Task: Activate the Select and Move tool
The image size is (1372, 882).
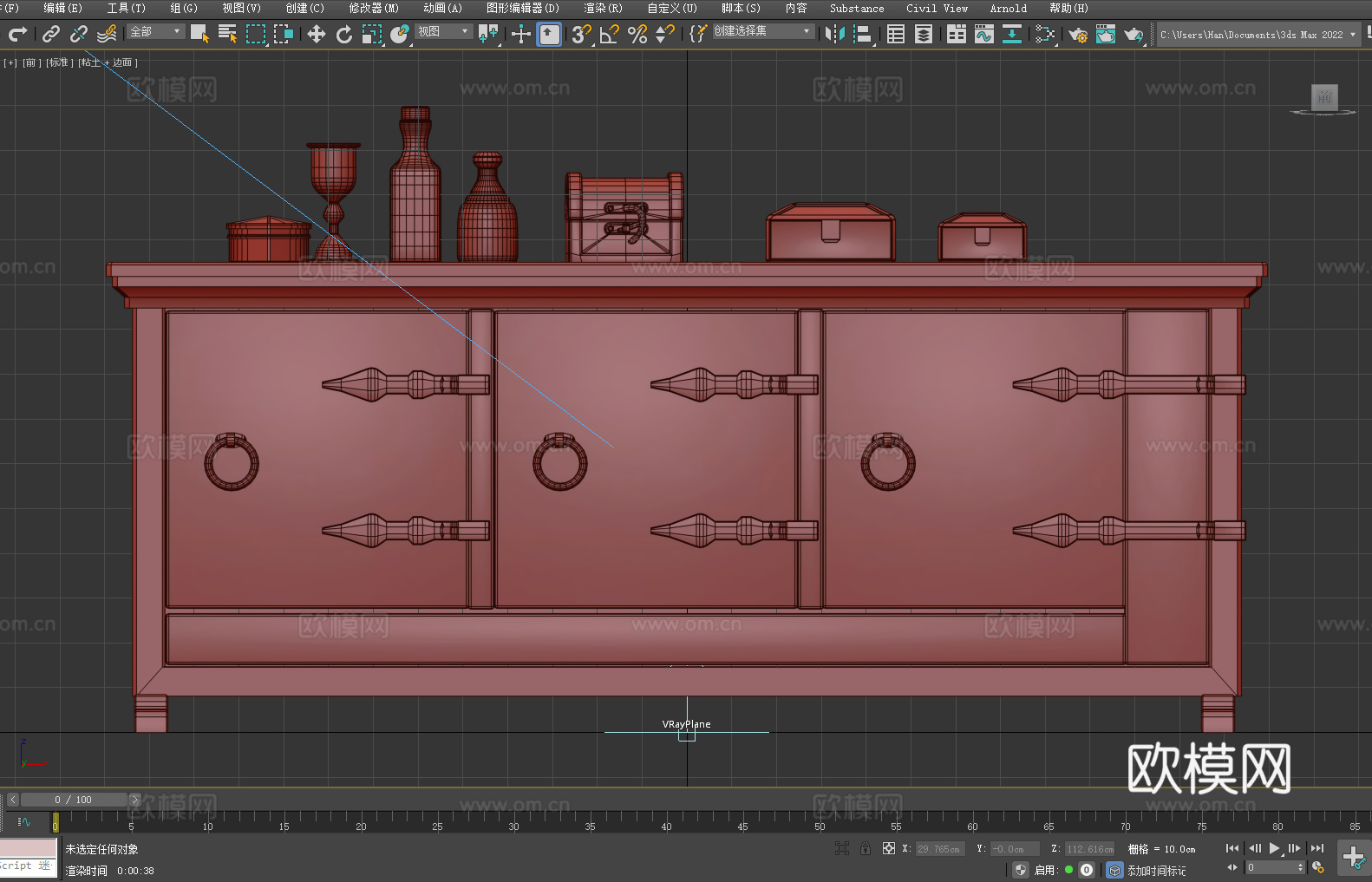Action: coord(317,34)
